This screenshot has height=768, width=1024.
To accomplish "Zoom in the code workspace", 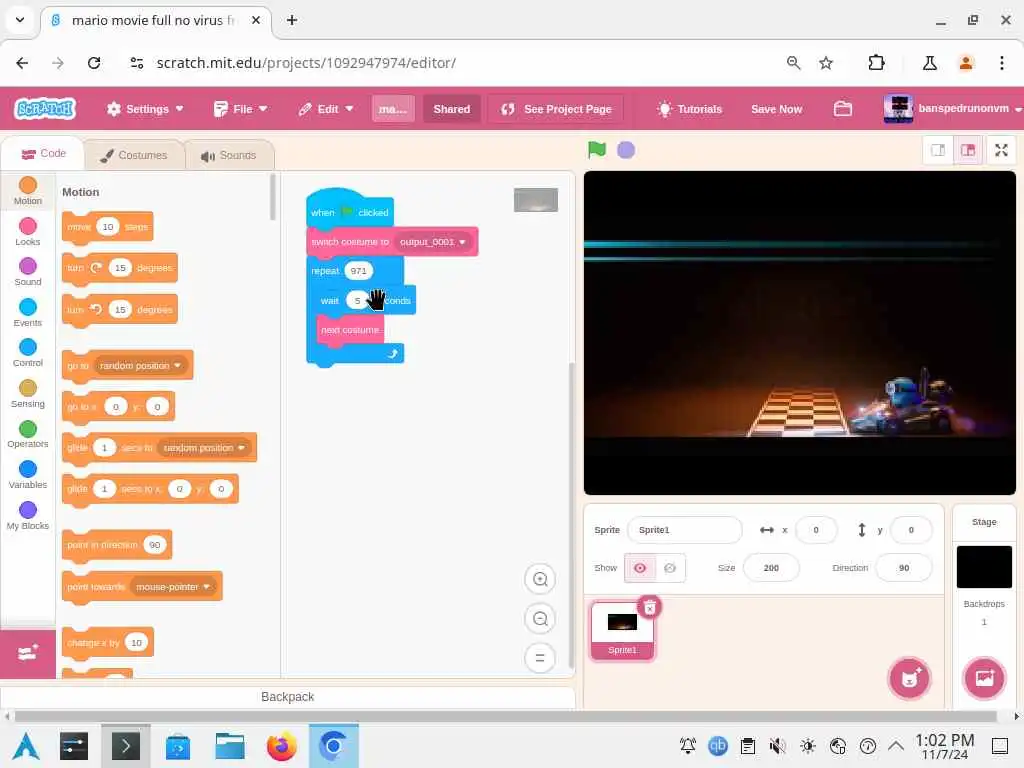I will pos(540,579).
